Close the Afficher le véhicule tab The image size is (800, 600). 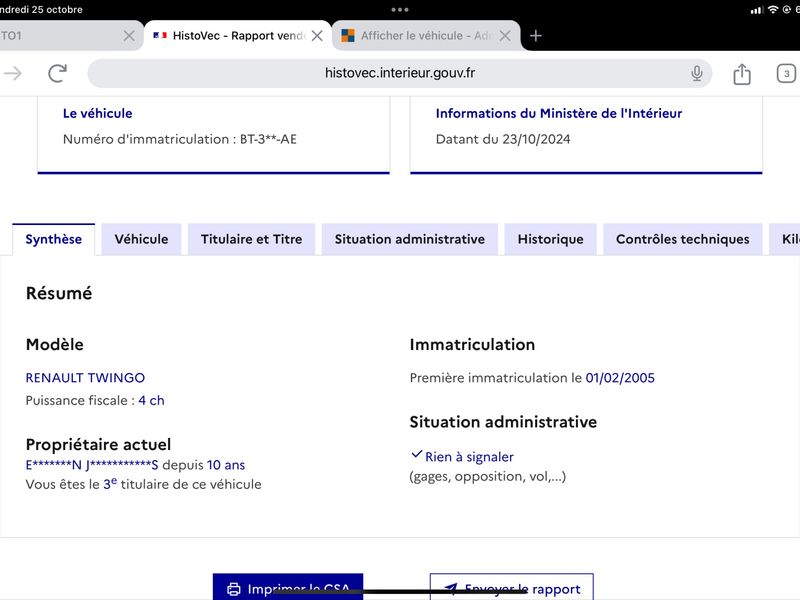(x=505, y=36)
